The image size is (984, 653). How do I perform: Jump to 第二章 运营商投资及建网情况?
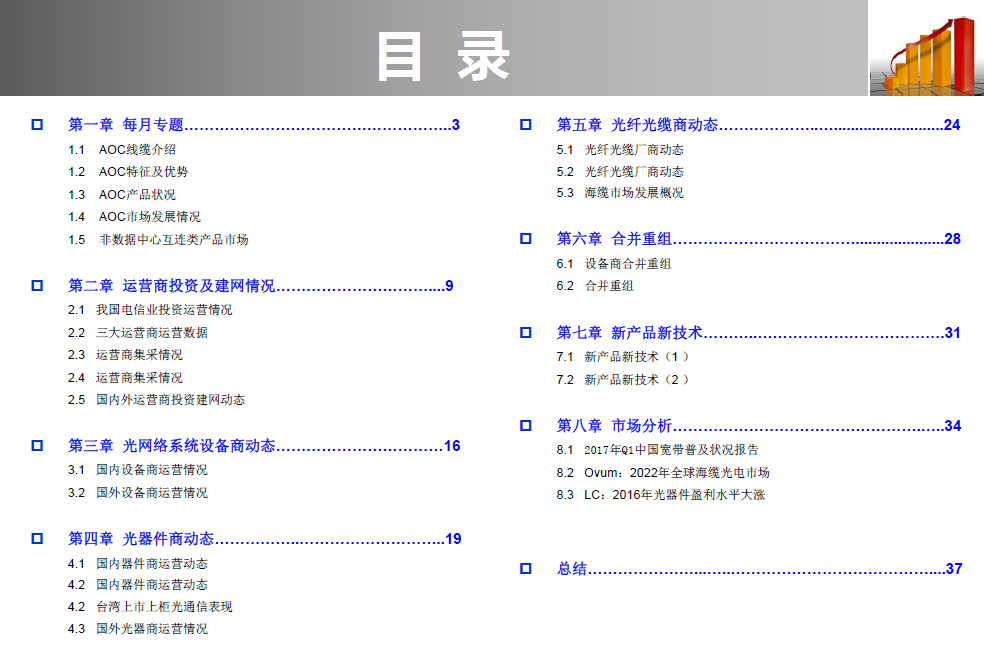(x=171, y=286)
